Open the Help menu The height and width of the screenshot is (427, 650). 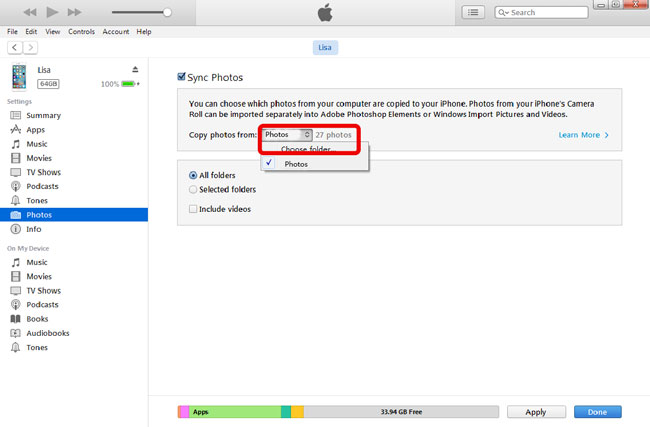(x=144, y=32)
